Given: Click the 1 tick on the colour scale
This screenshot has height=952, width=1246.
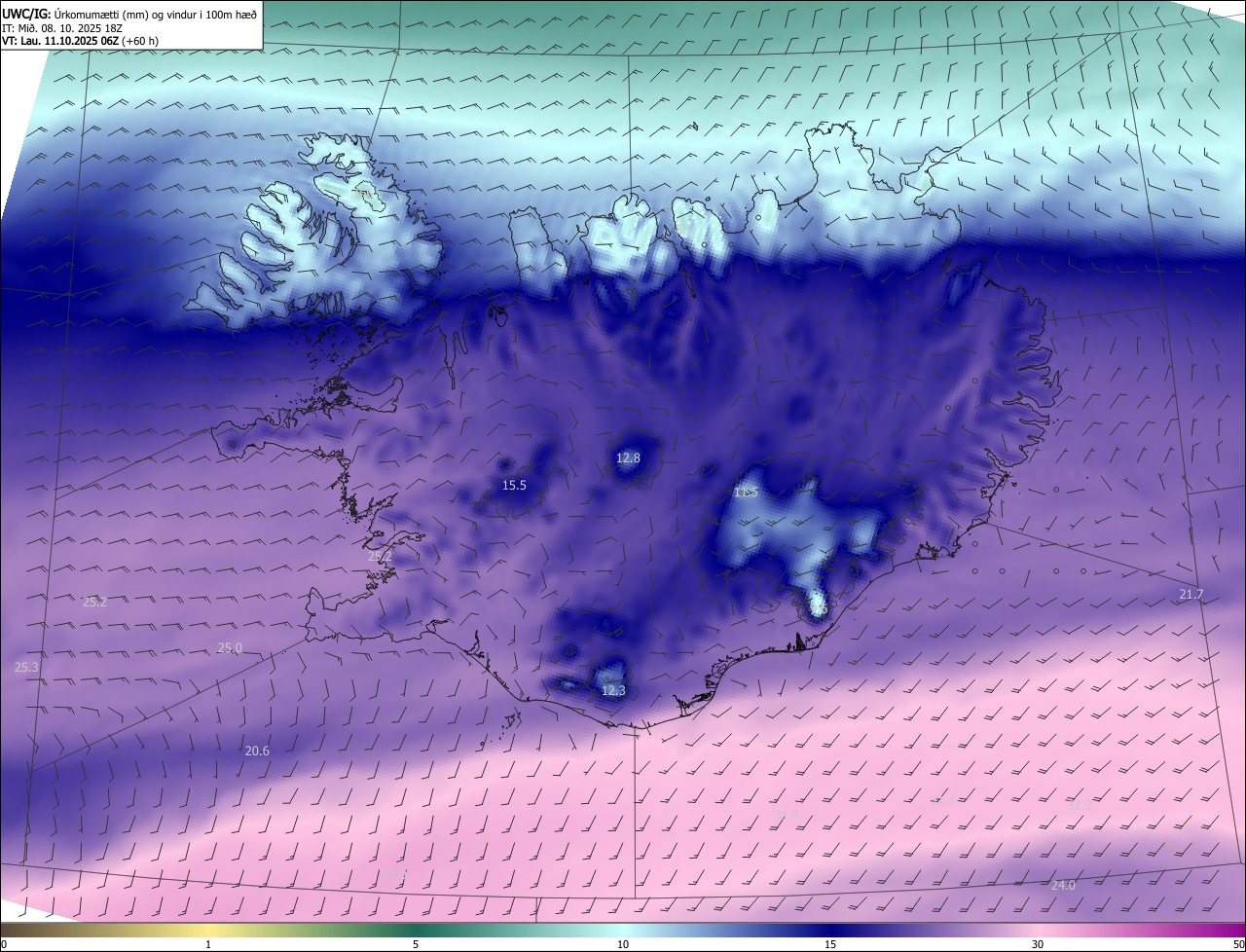Looking at the screenshot, I should [x=208, y=944].
